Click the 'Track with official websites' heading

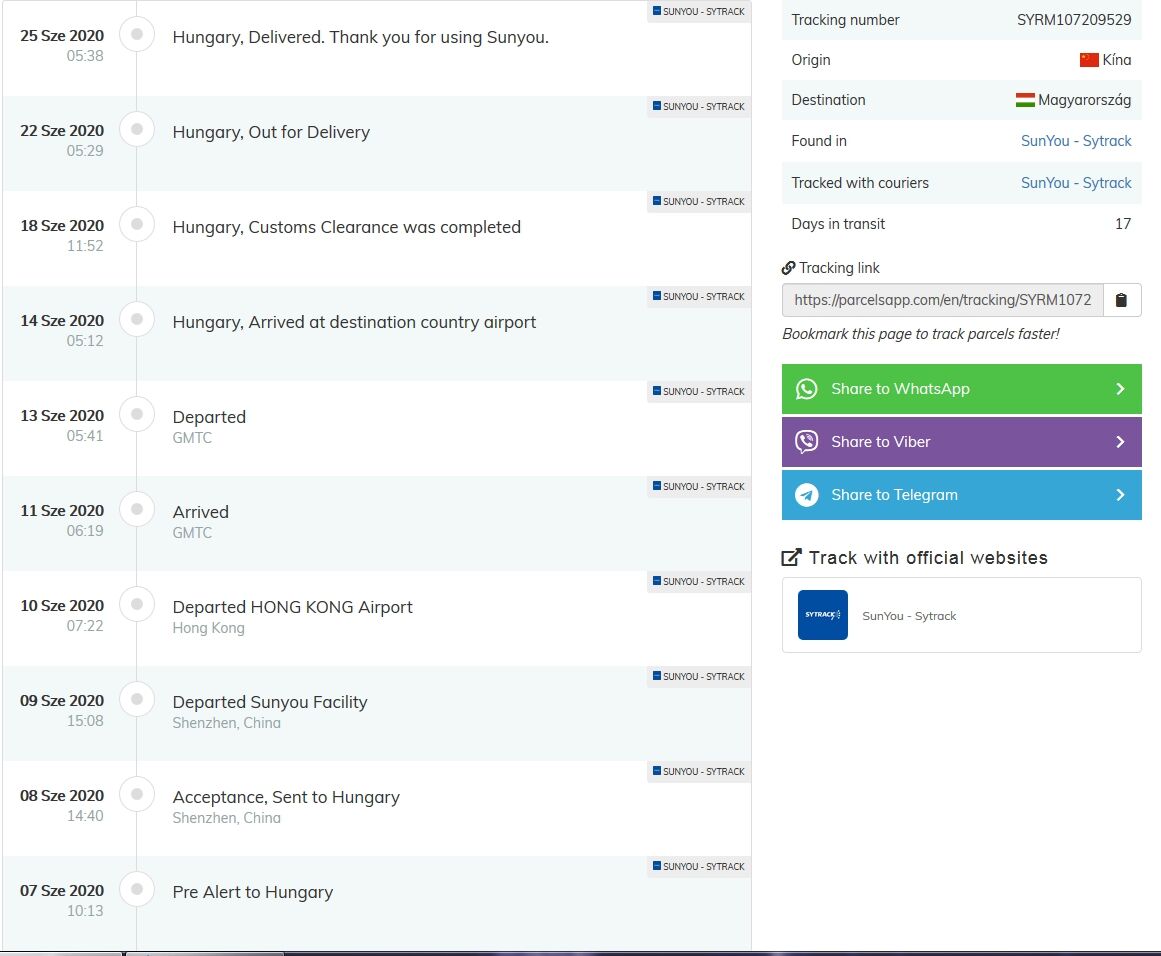tap(928, 558)
